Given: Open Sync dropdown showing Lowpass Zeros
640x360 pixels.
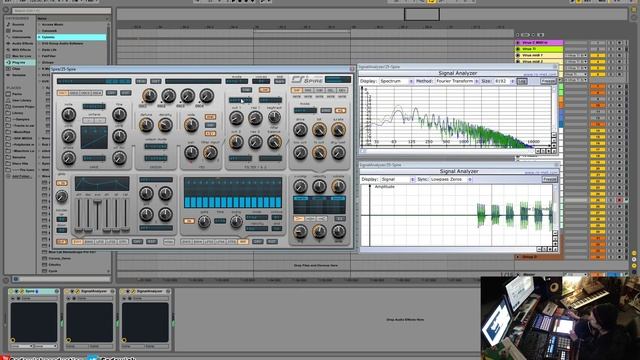Looking at the screenshot, I should (451, 179).
